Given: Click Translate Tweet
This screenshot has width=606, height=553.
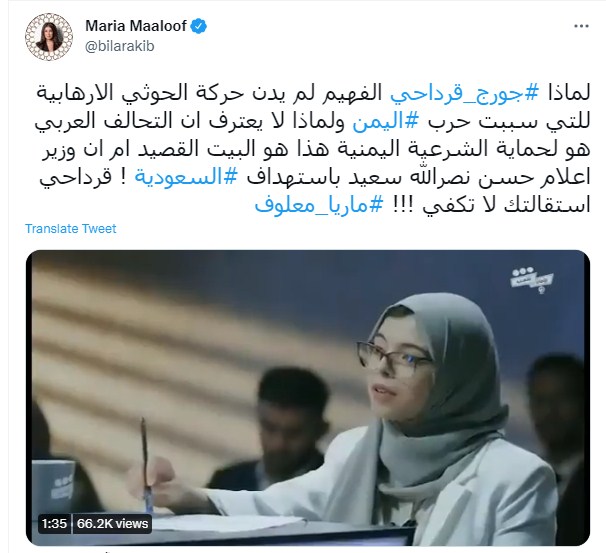Looking at the screenshot, I should [x=71, y=228].
